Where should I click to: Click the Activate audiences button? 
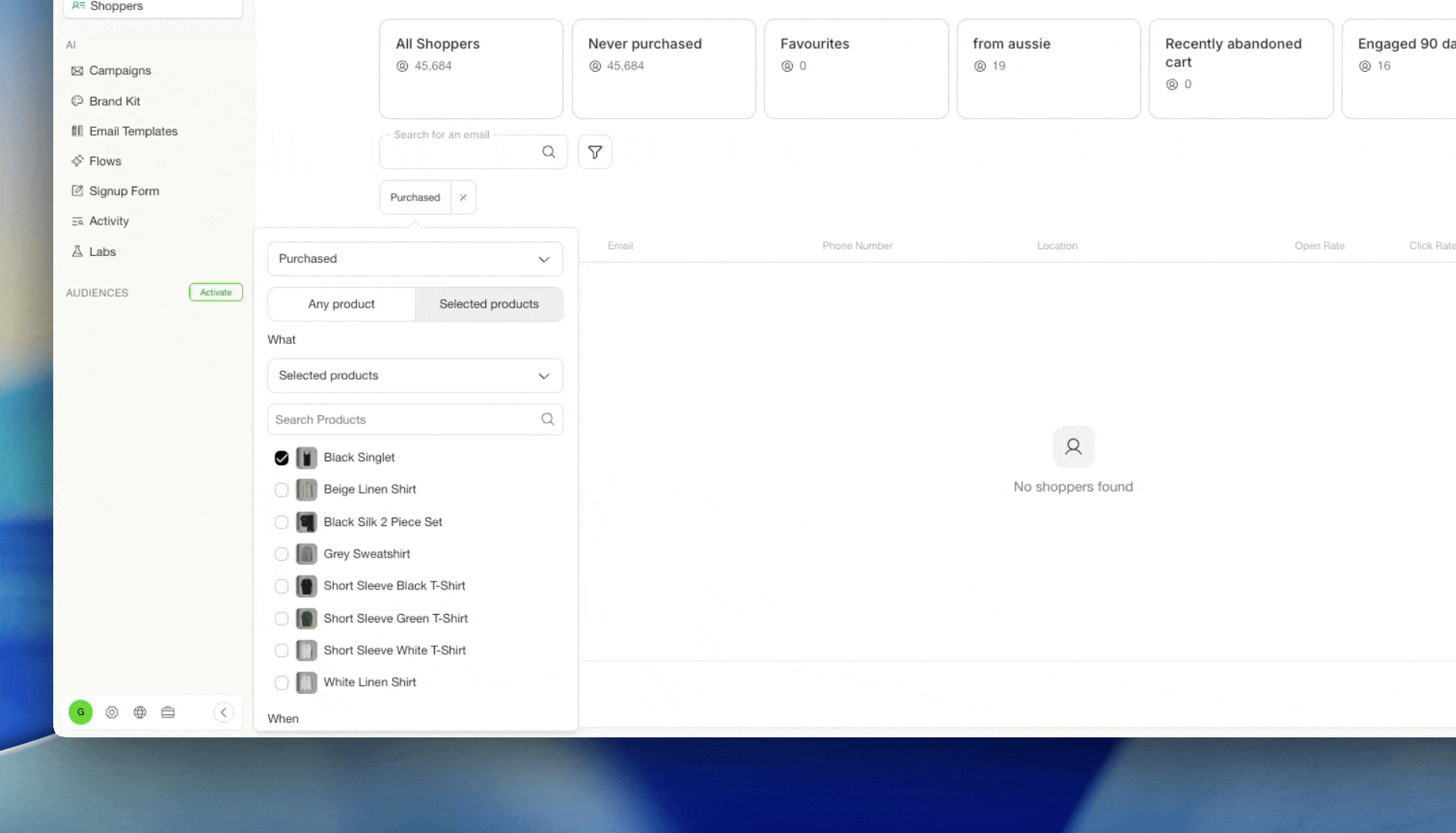click(x=216, y=292)
